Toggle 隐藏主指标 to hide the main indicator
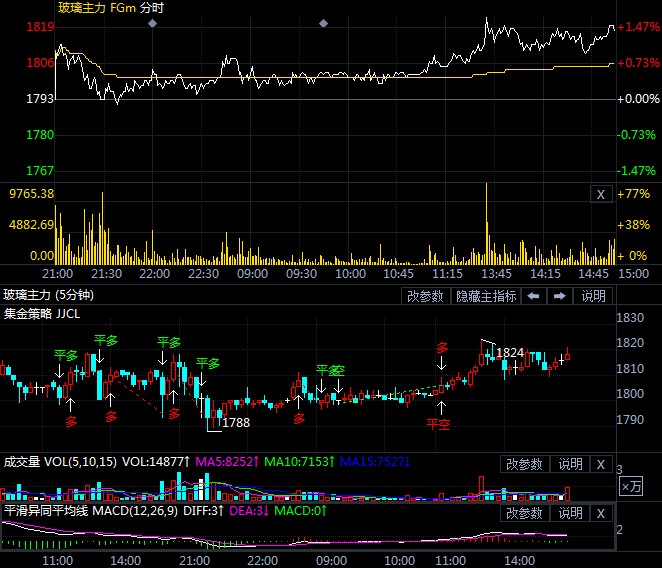Viewport: 662px width, 568px height. coord(487,296)
